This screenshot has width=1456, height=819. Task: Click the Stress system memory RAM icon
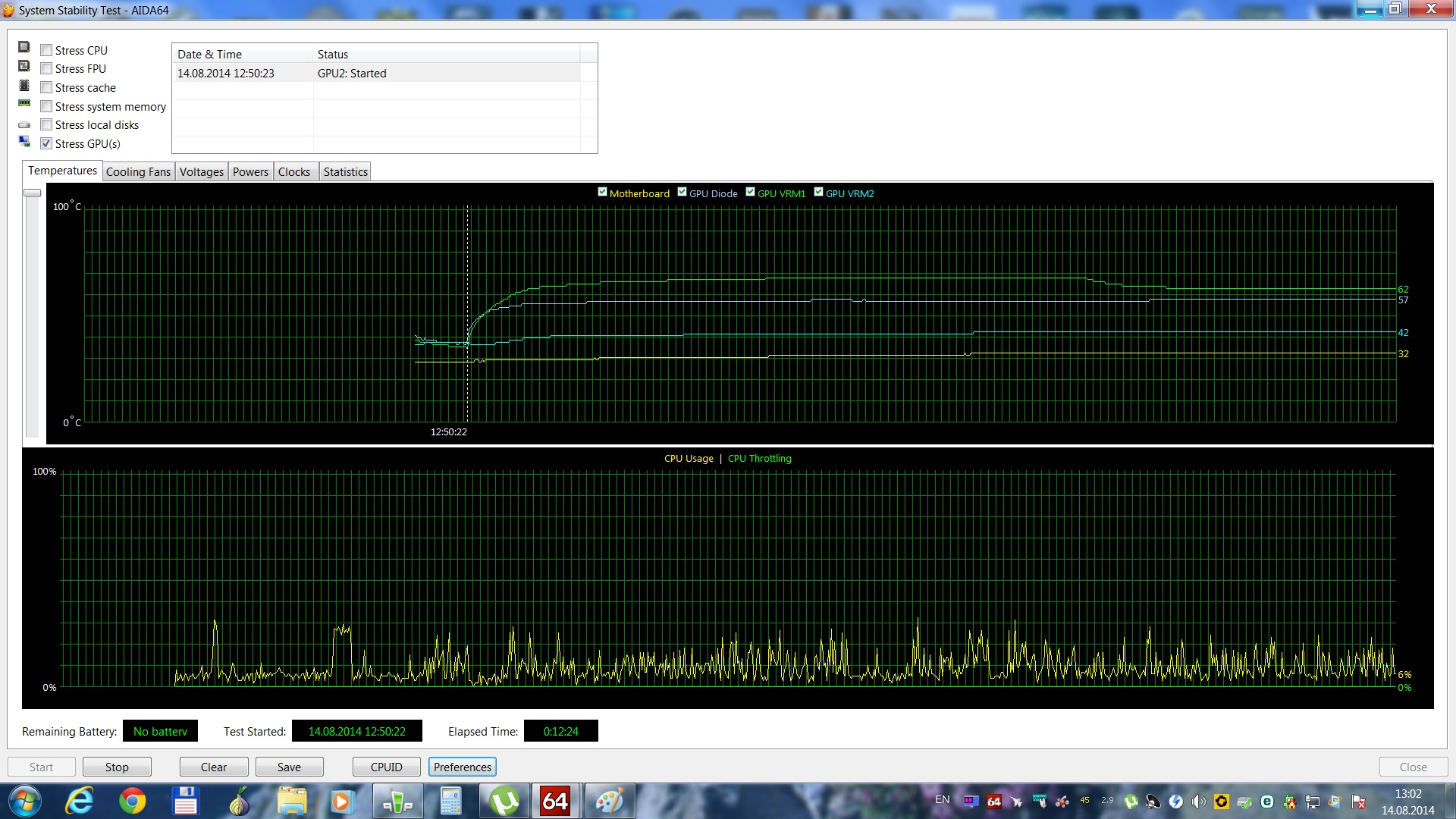pyautogui.click(x=24, y=103)
